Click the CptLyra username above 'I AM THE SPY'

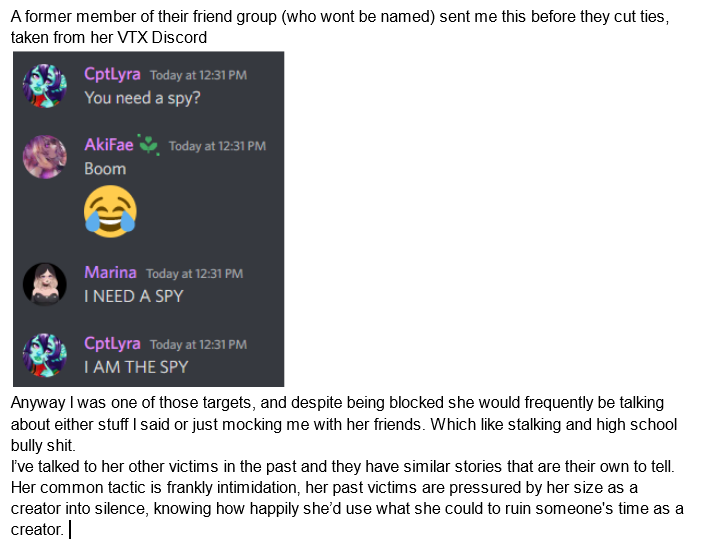click(112, 343)
